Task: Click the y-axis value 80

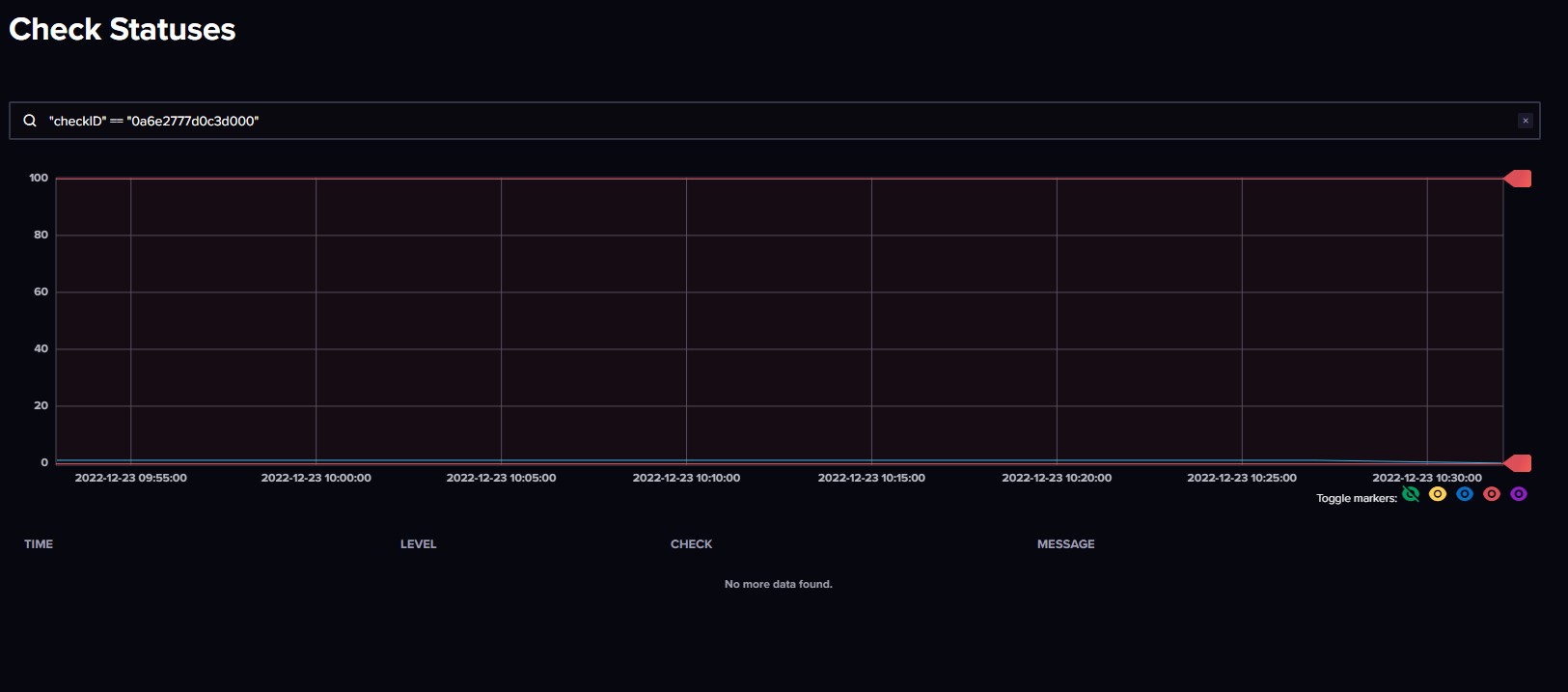Action: tap(41, 235)
